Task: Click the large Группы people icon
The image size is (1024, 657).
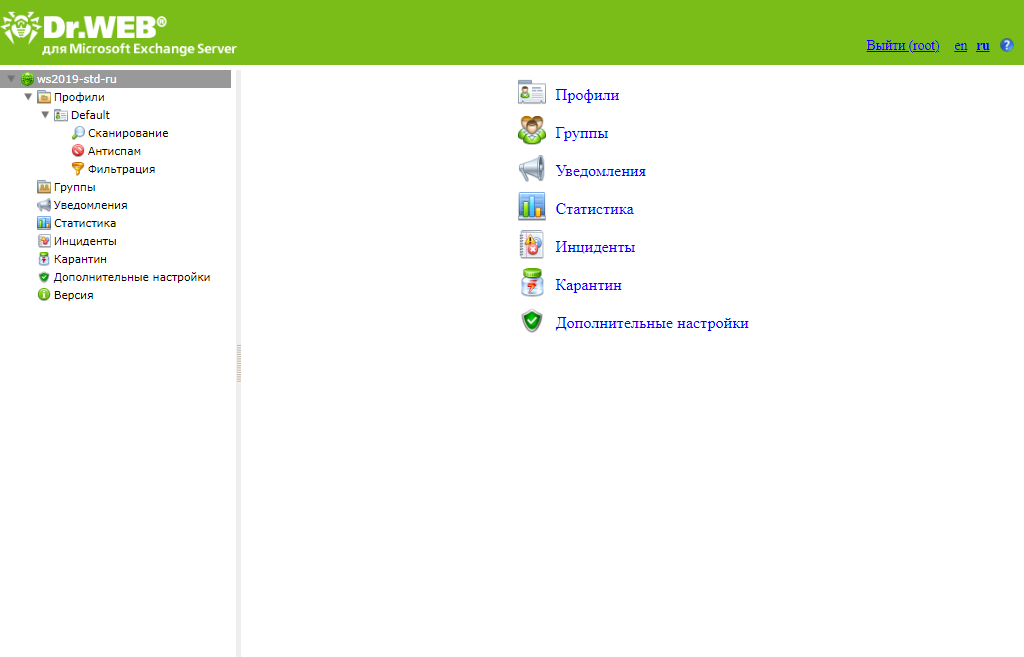Action: (x=532, y=130)
